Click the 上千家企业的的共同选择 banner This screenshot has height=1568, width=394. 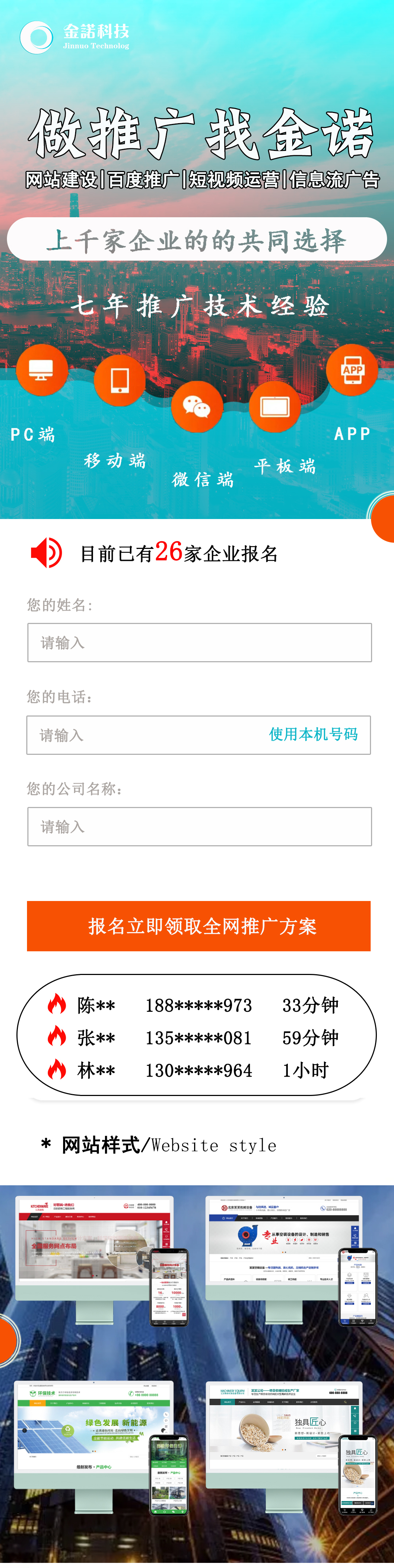tap(197, 240)
